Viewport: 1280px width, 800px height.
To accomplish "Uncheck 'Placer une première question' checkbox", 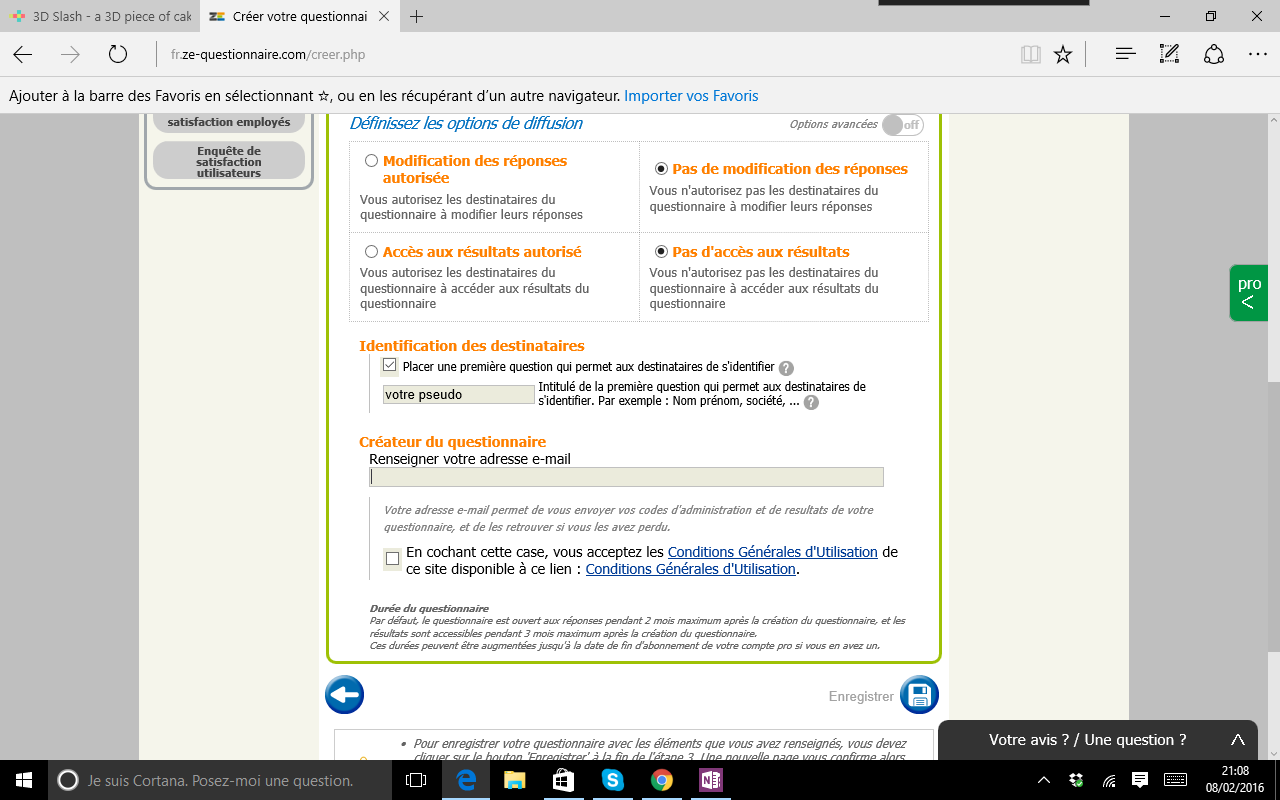I will 390,366.
